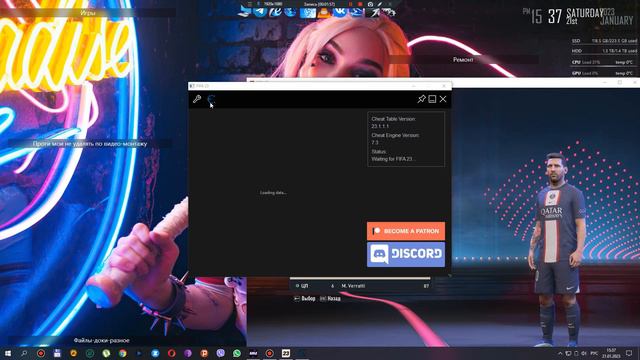
Task: Open the blue Z app on taskbar
Action: (x=155, y=353)
